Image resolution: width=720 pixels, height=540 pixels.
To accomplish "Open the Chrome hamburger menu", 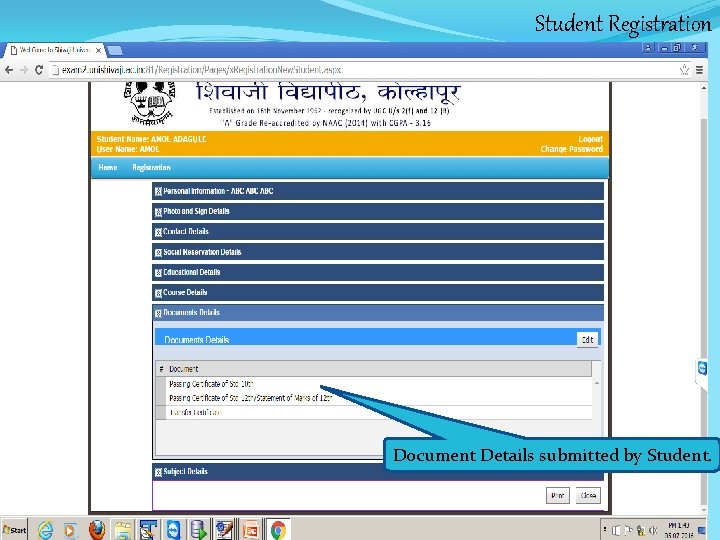I will pyautogui.click(x=699, y=70).
